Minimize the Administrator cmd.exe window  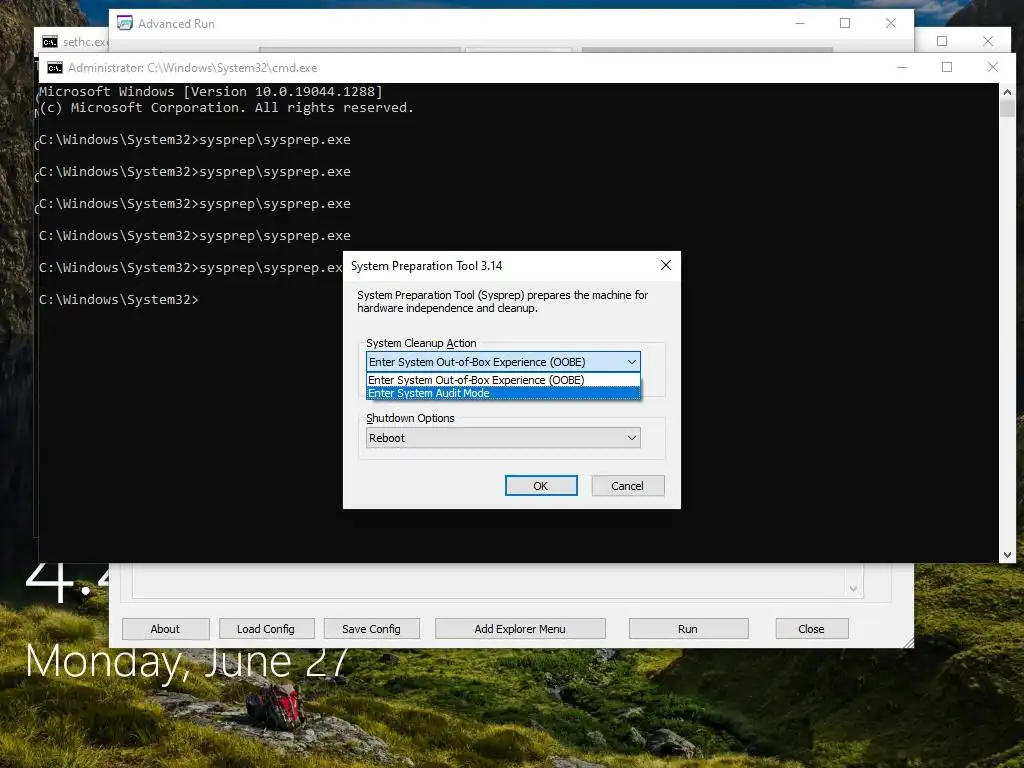click(902, 67)
